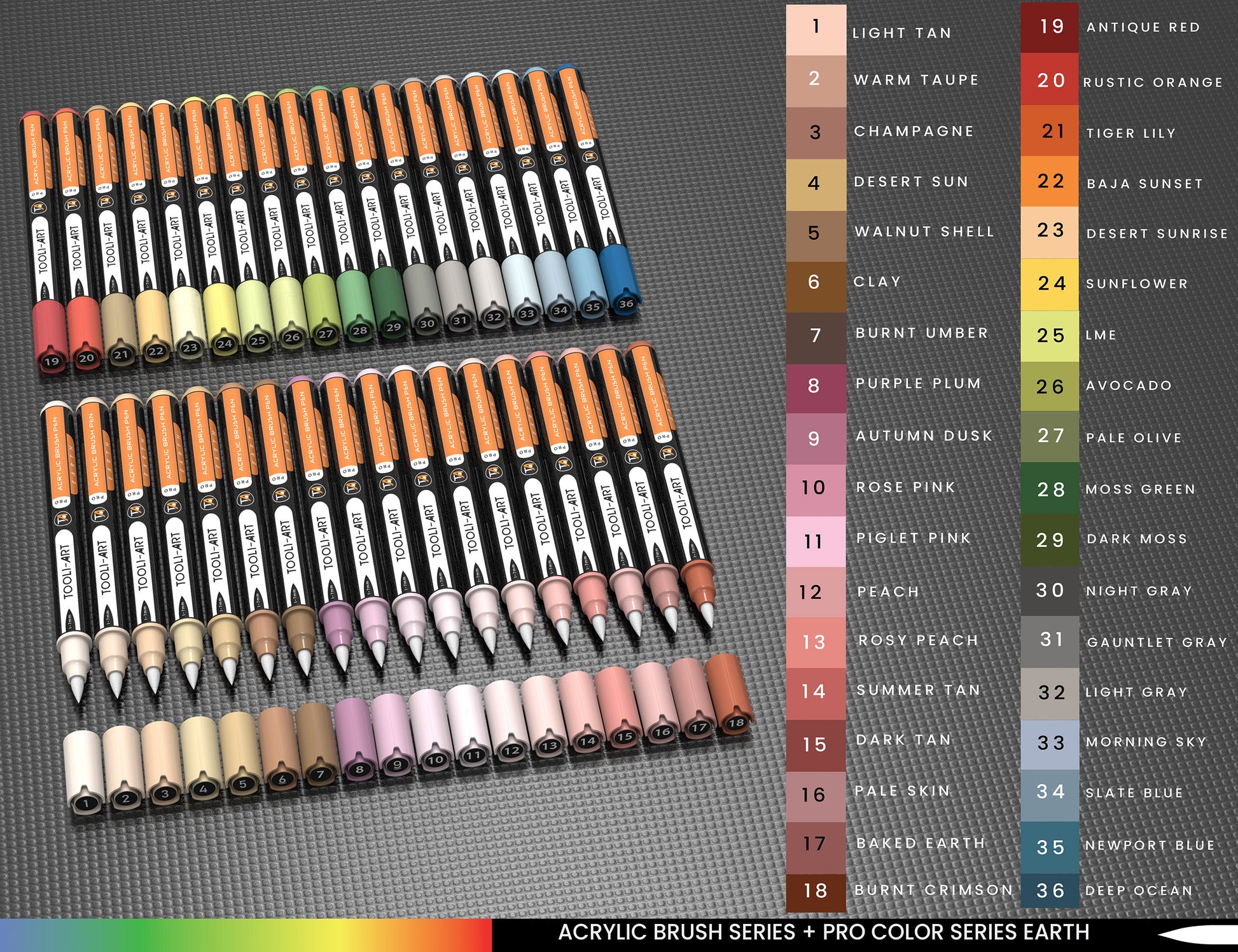1238x952 pixels.
Task: Click the Burnt Crimson label text
Action: pyautogui.click(x=933, y=890)
